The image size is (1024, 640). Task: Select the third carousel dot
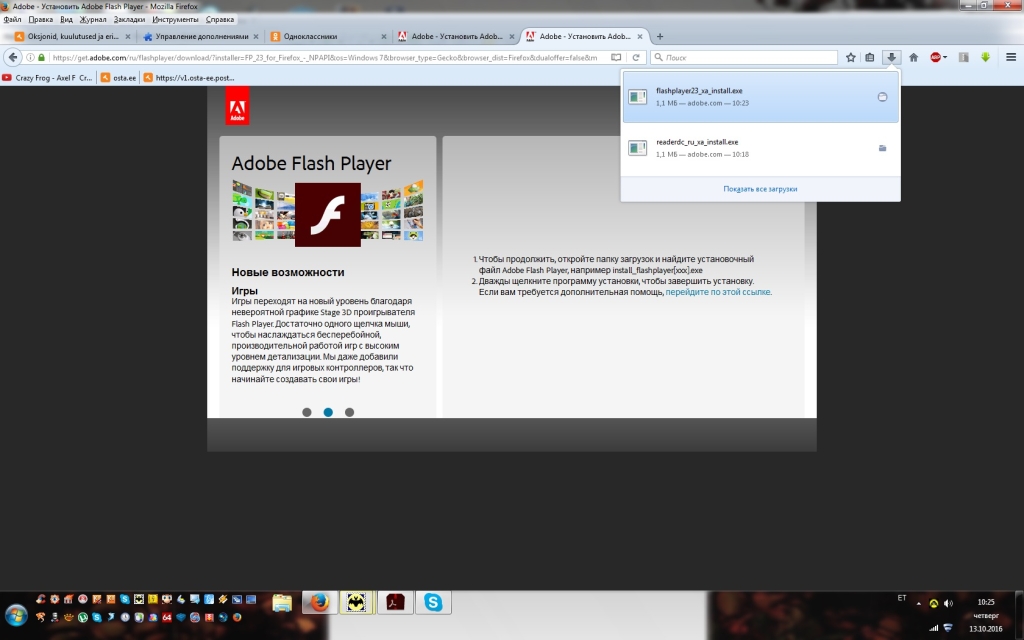(x=349, y=412)
